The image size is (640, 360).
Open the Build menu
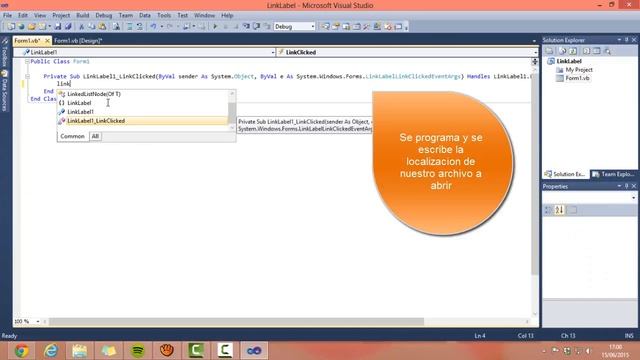pyautogui.click(x=82, y=16)
